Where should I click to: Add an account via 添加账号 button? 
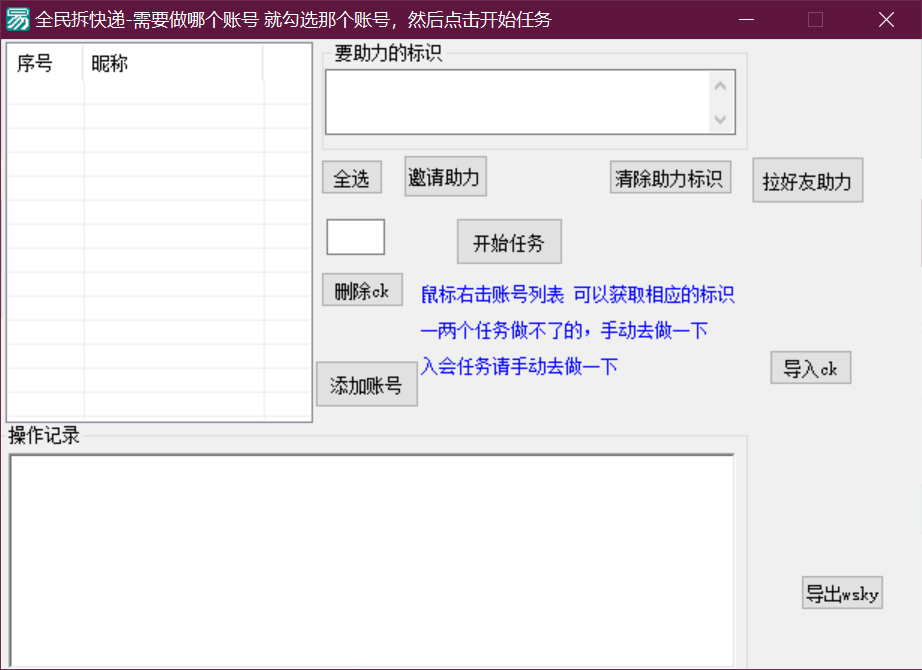pos(366,384)
